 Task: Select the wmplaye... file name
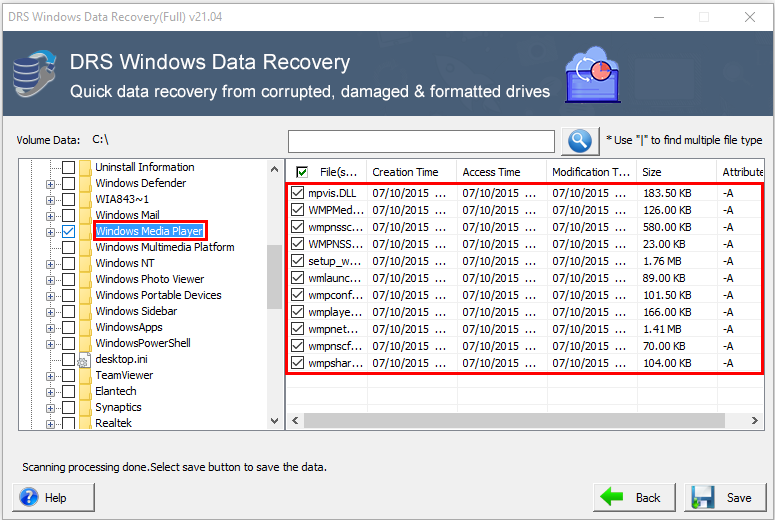[x=336, y=312]
